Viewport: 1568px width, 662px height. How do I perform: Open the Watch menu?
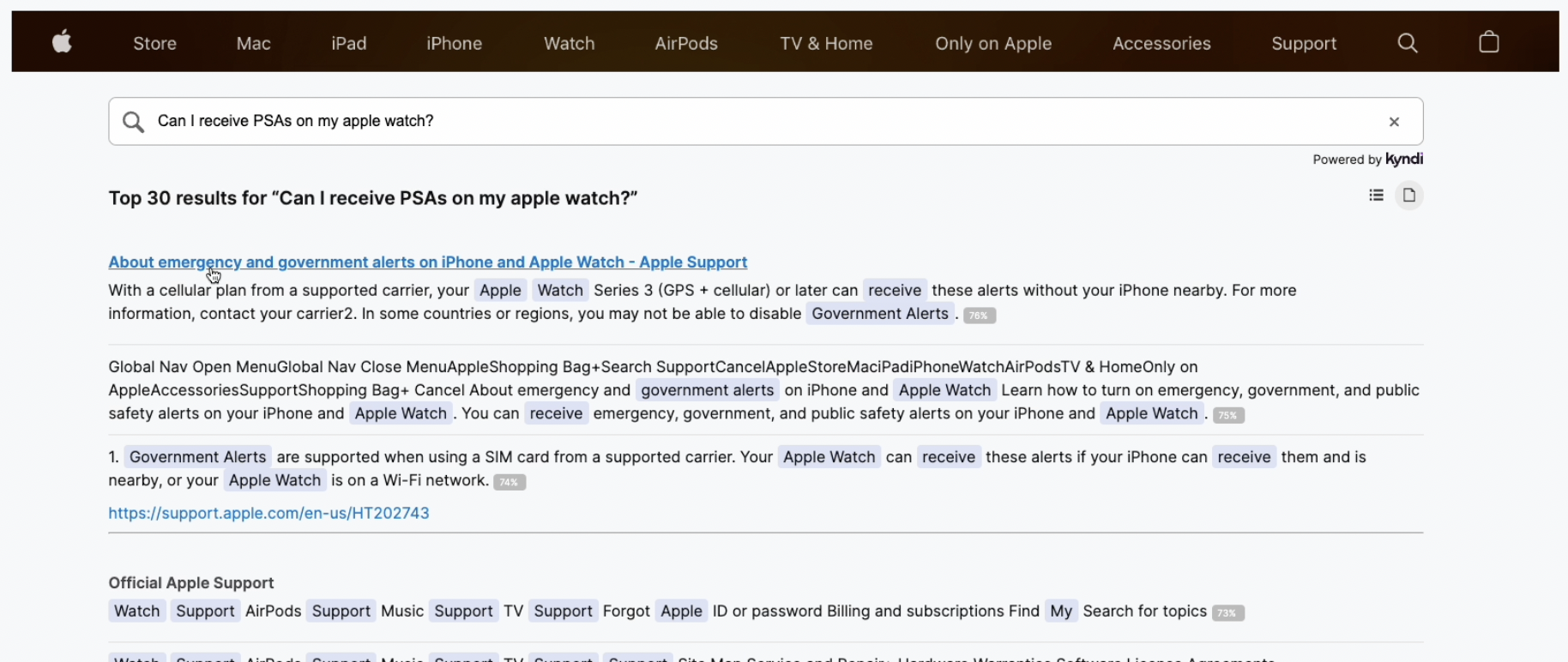tap(570, 43)
